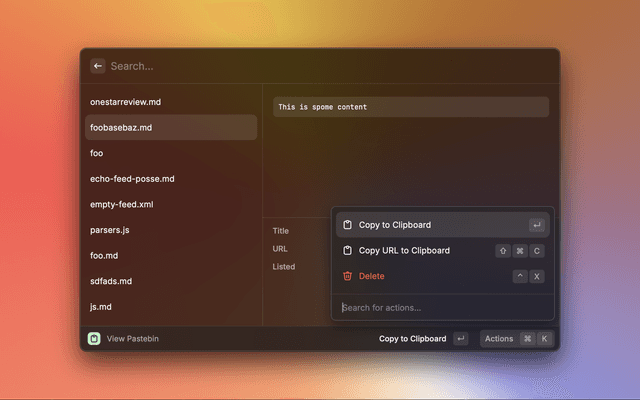
Task: Click the red trash Delete icon
Action: [x=347, y=276]
